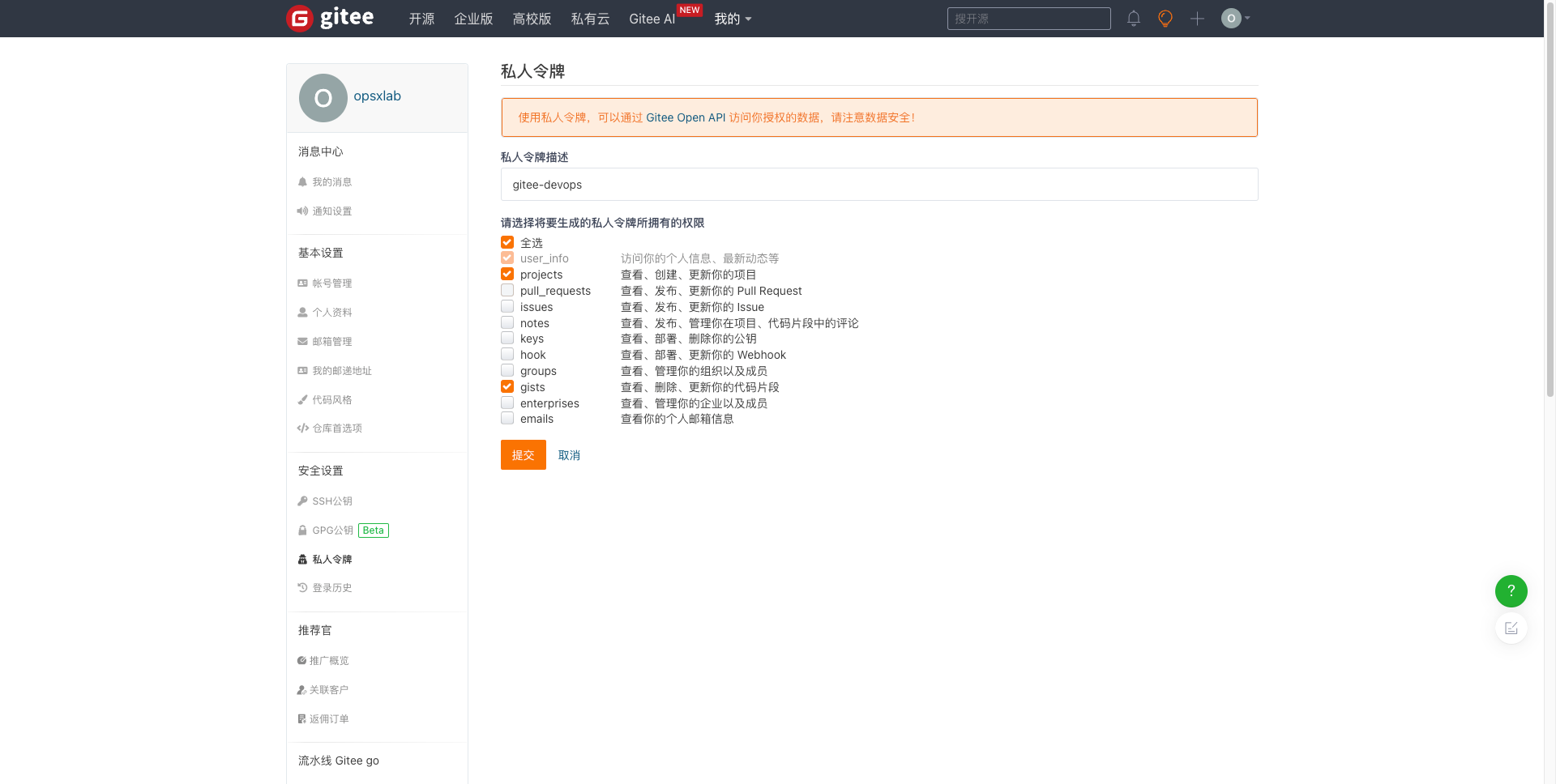Click the plus create icon

pyautogui.click(x=1197, y=19)
